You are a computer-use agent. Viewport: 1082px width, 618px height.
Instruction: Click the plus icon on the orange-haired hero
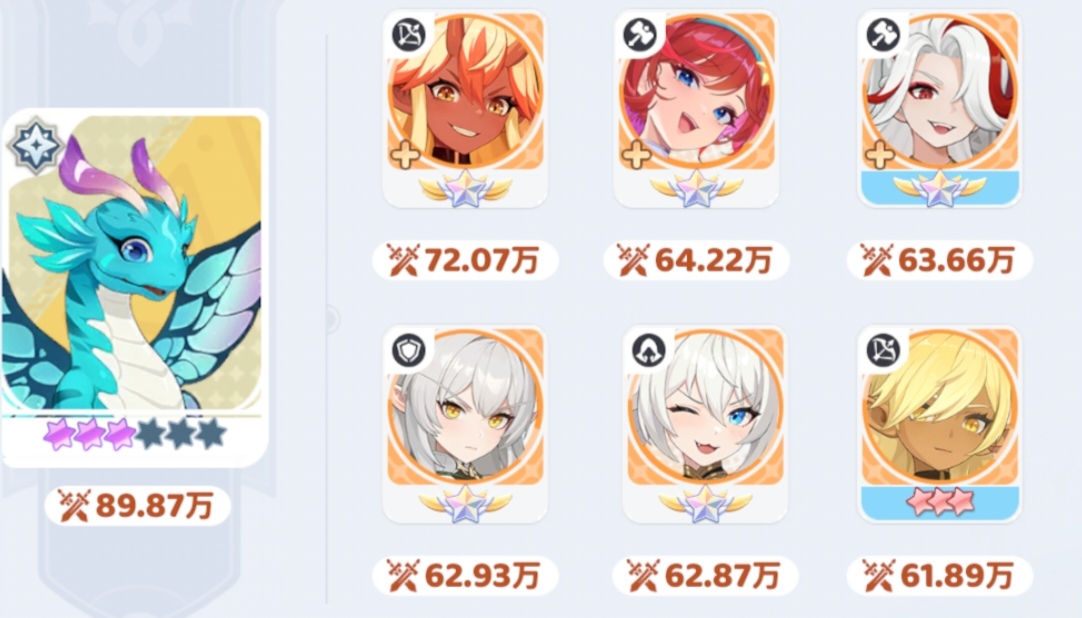(405, 155)
